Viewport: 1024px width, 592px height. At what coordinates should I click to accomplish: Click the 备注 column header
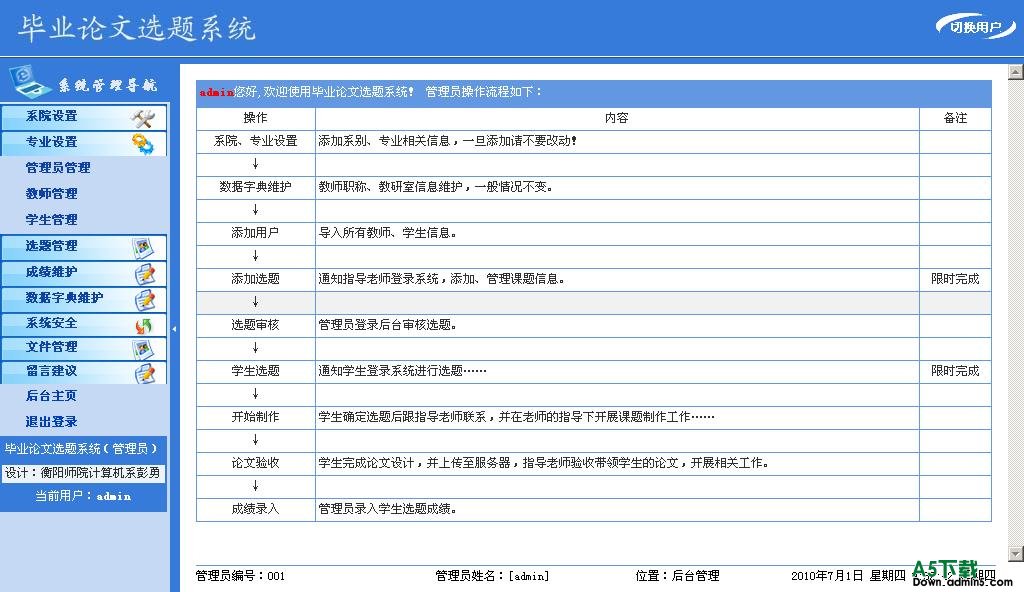point(955,118)
